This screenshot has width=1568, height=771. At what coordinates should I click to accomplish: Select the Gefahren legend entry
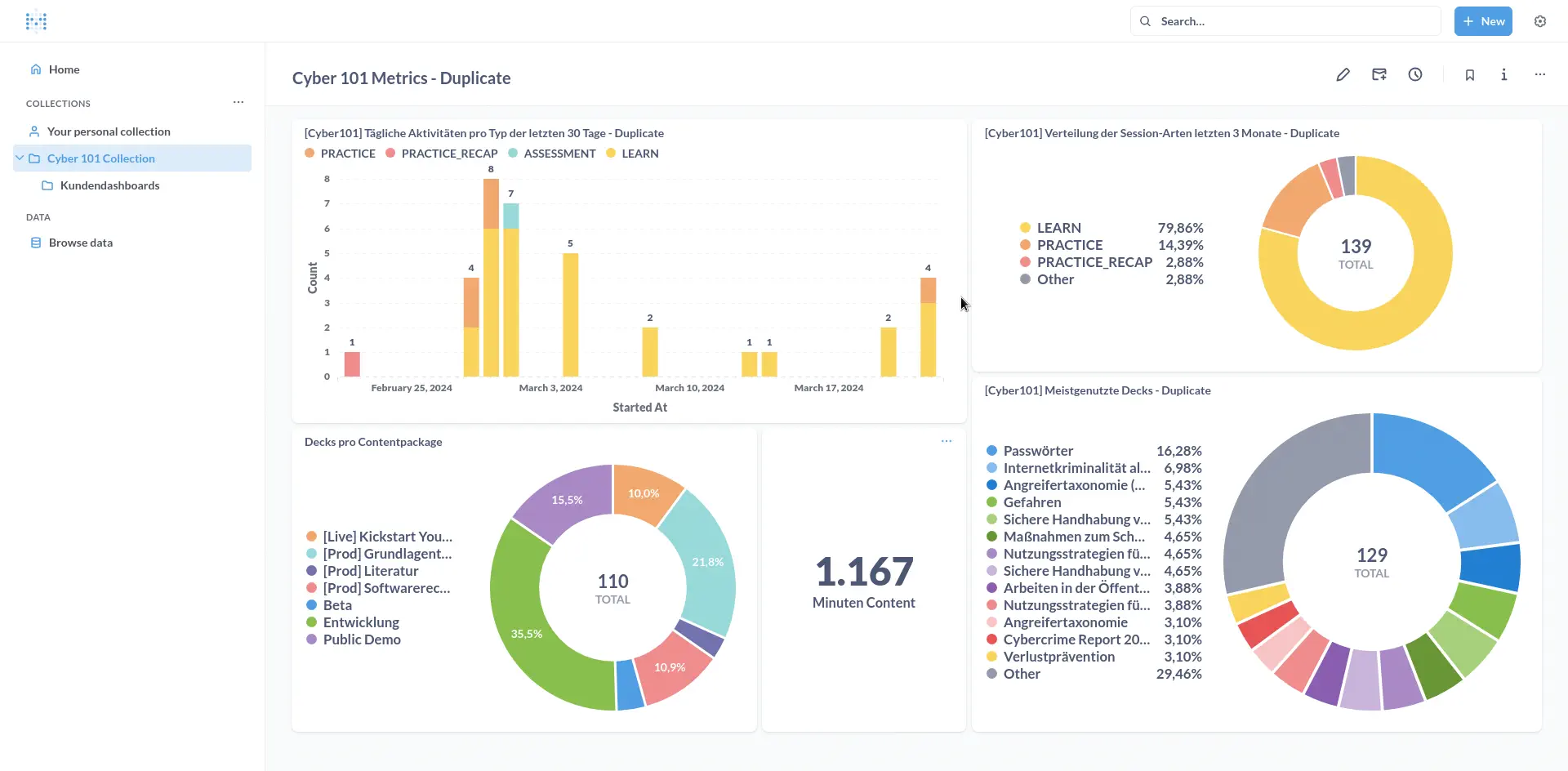click(x=1094, y=502)
